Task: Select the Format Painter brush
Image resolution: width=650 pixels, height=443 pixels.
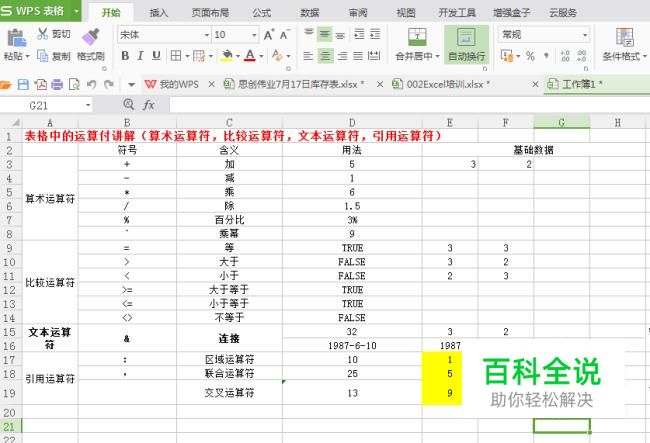Action: 90,36
